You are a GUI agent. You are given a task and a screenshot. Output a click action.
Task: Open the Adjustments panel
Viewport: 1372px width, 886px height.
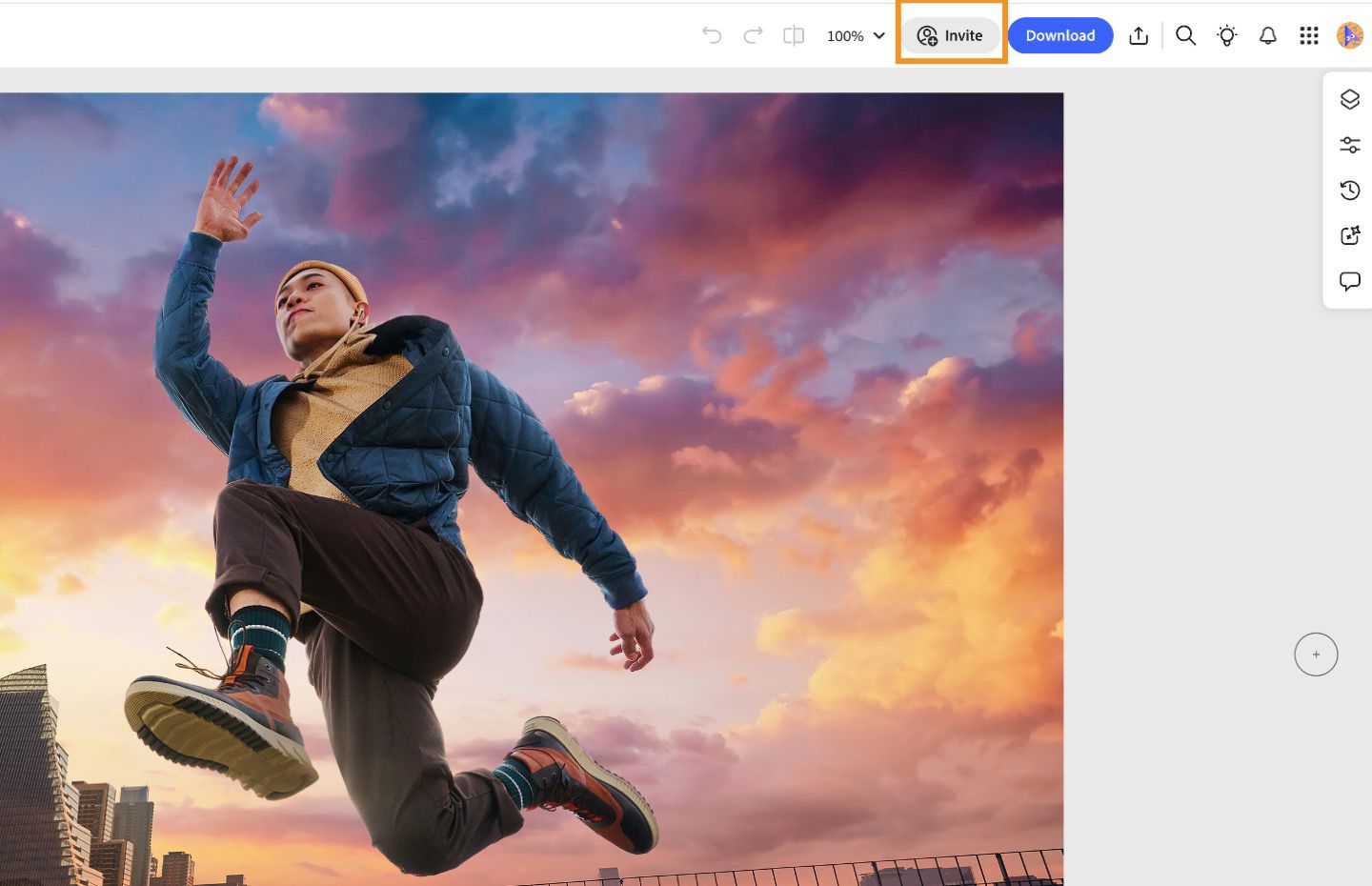[x=1350, y=144]
